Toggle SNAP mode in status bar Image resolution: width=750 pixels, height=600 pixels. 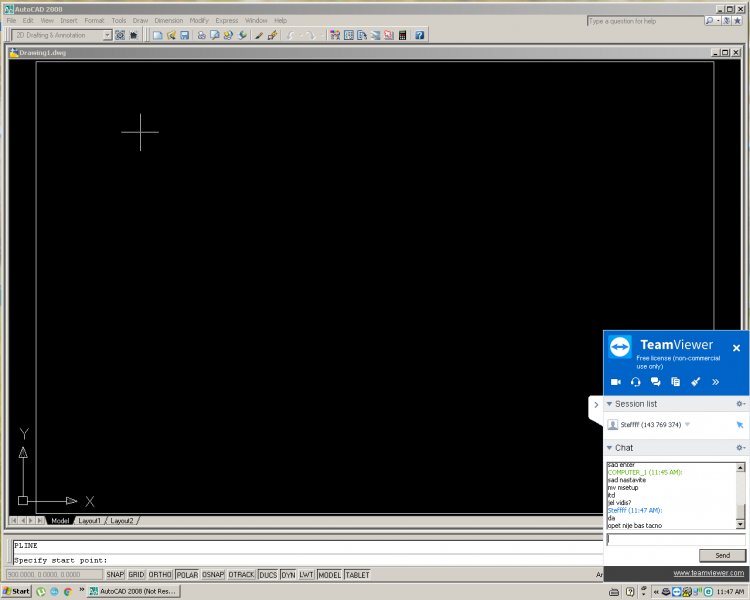coord(115,575)
